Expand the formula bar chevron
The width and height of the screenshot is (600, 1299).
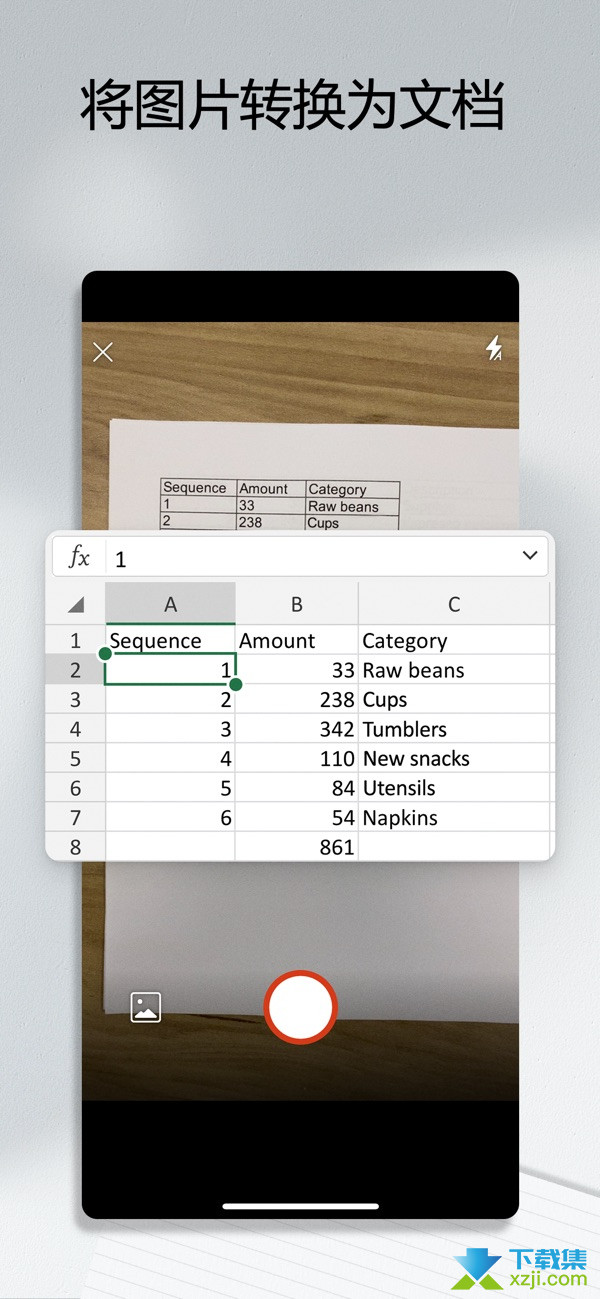click(530, 556)
